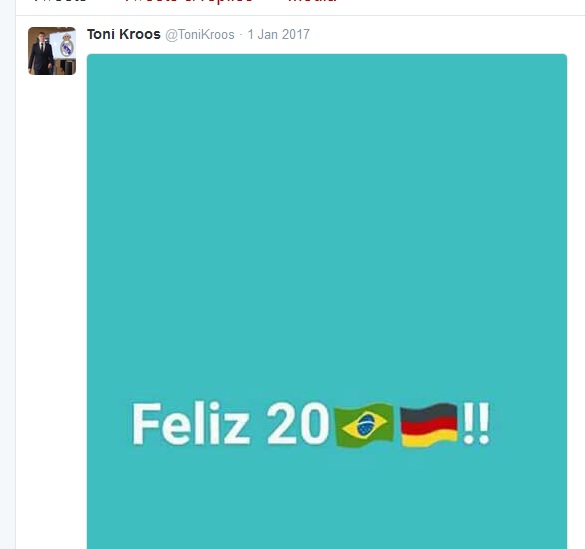This screenshot has height=549, width=585.
Task: Switch to the Tweets & replies tab
Action: [x=188, y=1]
